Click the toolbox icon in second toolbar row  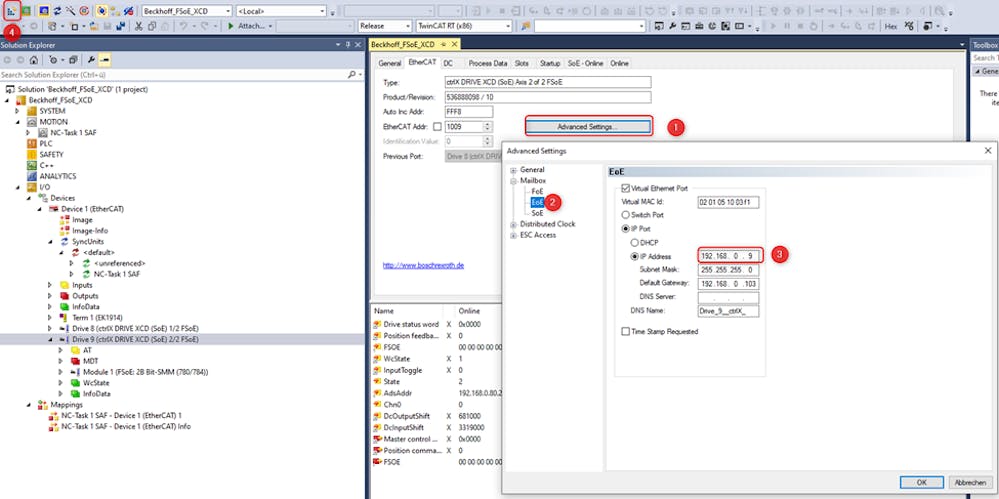(x=699, y=26)
